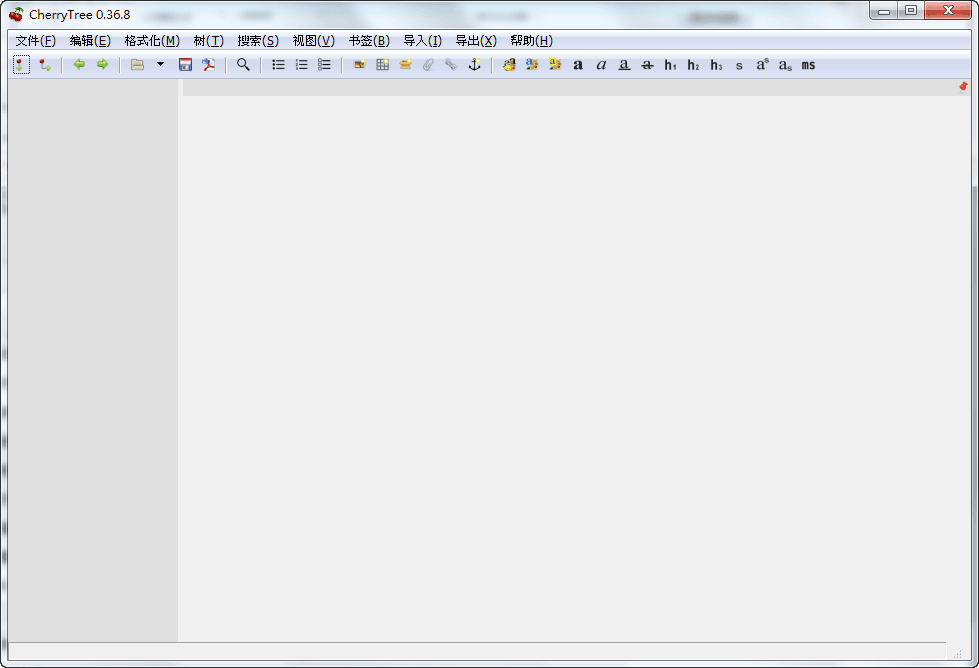Screen dimensions: 979x668
Task: Go back to previously visited node
Action: tap(79, 65)
